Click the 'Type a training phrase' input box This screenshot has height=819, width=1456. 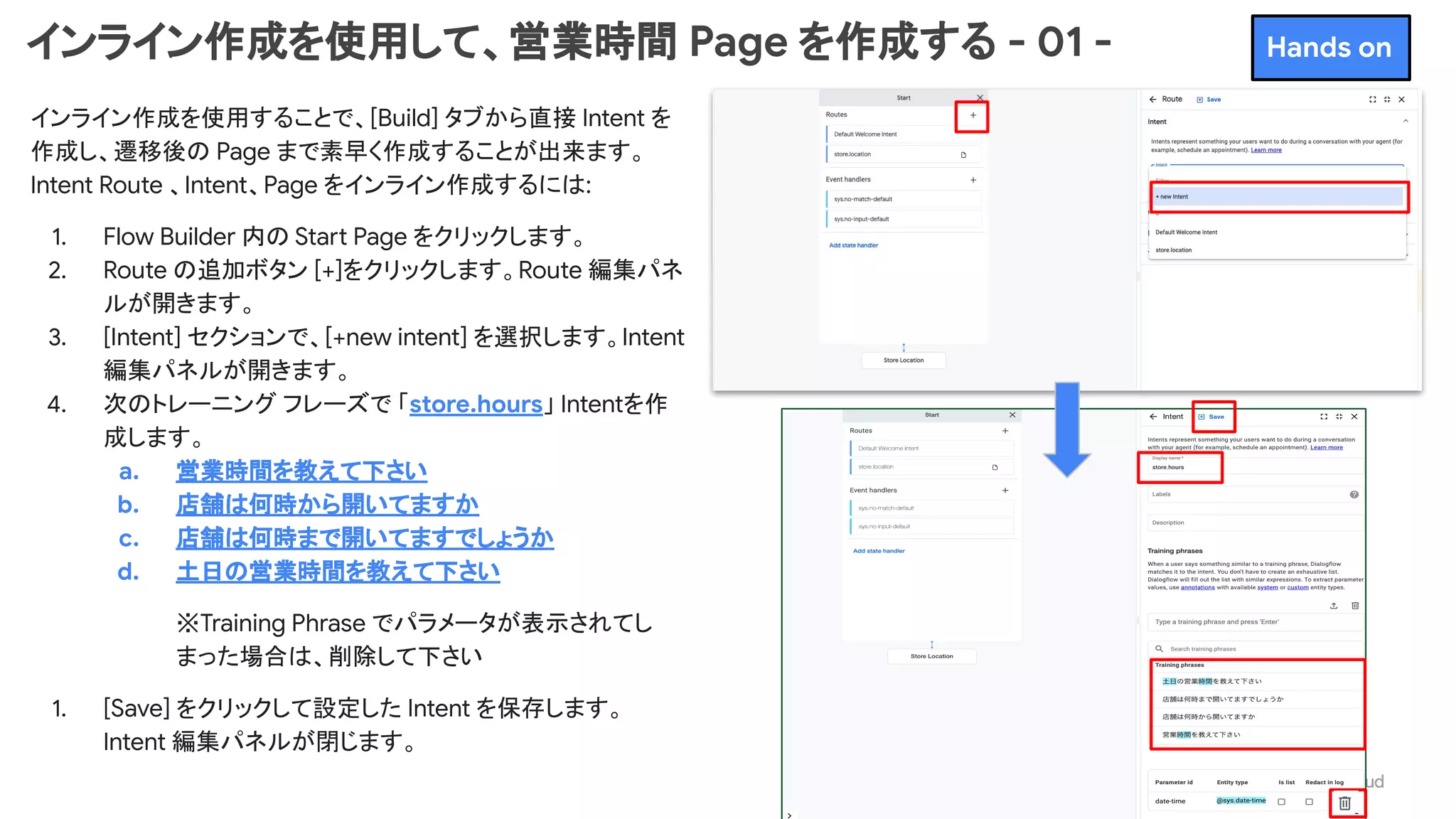coord(1255,622)
